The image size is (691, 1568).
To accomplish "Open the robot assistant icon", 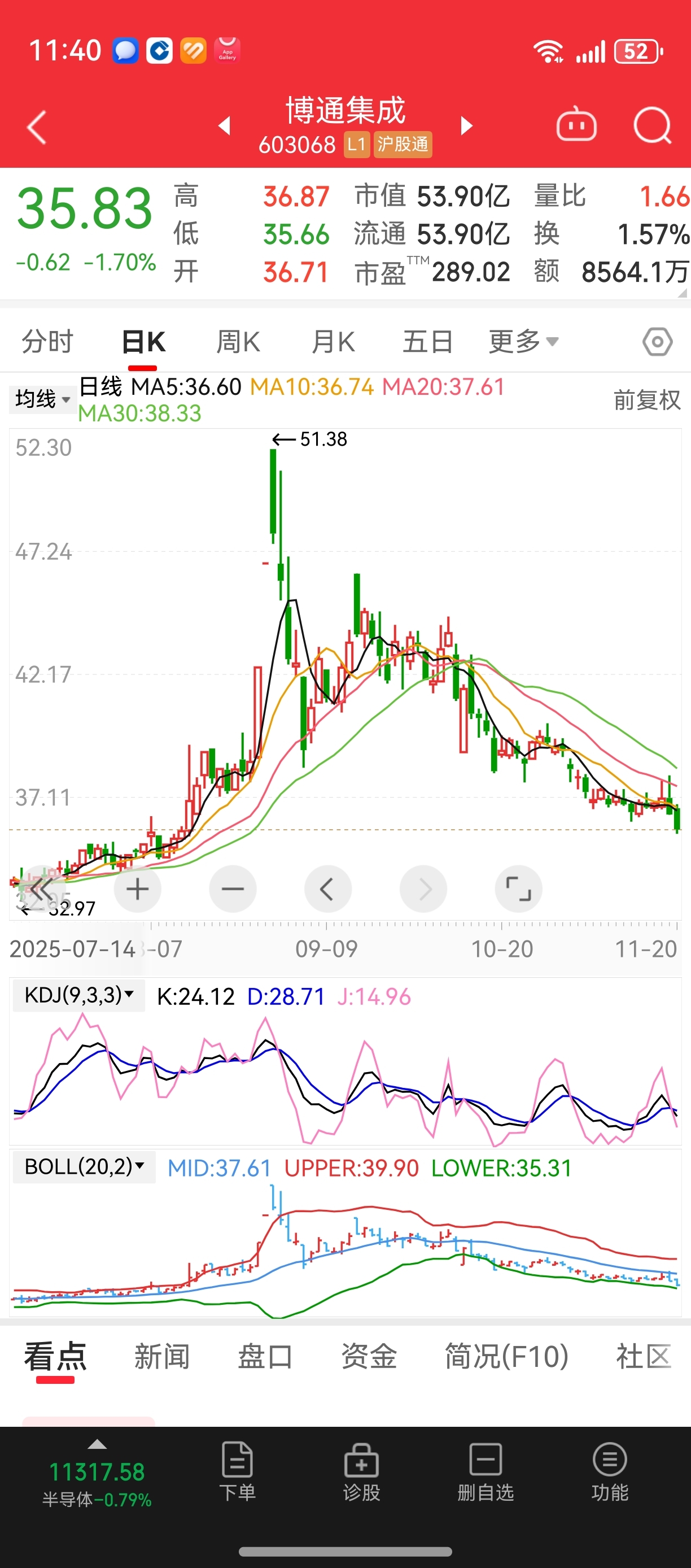I will click(x=576, y=124).
